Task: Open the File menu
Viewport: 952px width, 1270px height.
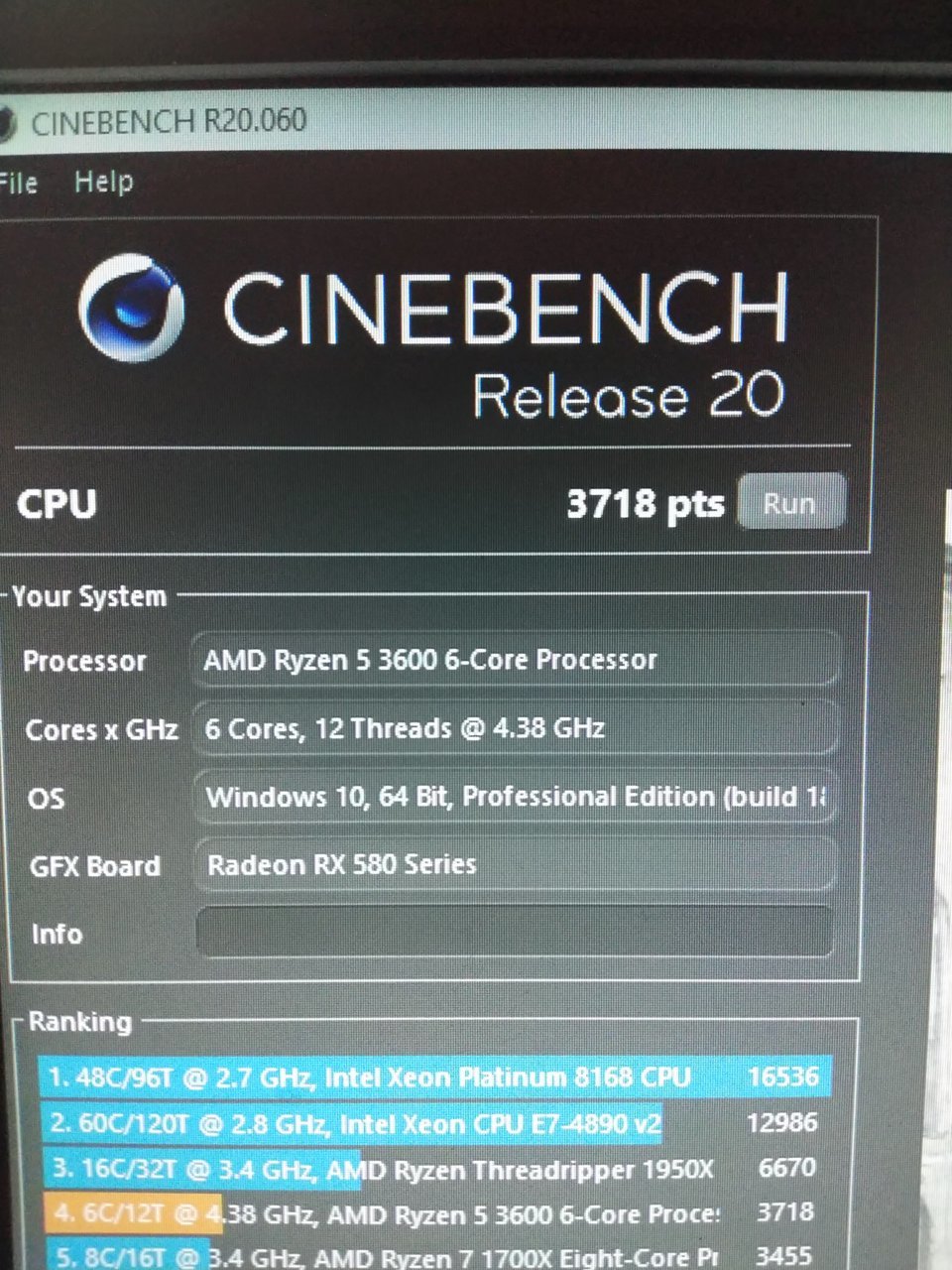Action: (18, 184)
